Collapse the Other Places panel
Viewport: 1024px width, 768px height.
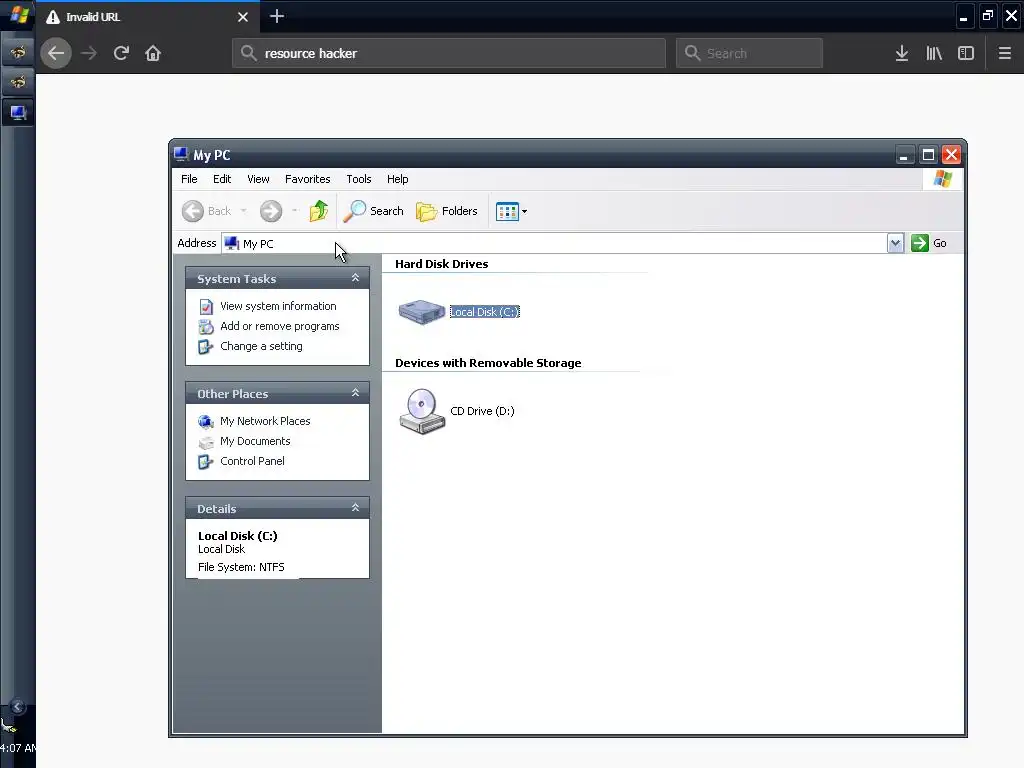click(x=355, y=393)
